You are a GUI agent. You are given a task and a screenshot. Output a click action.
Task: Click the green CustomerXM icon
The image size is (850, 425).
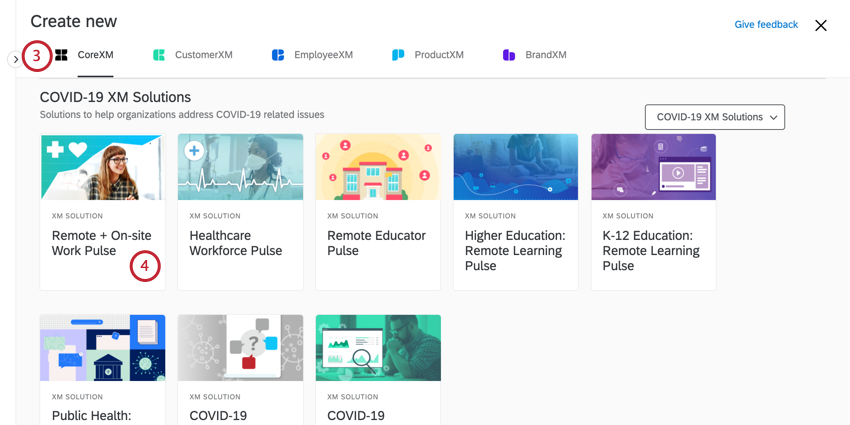tap(159, 55)
